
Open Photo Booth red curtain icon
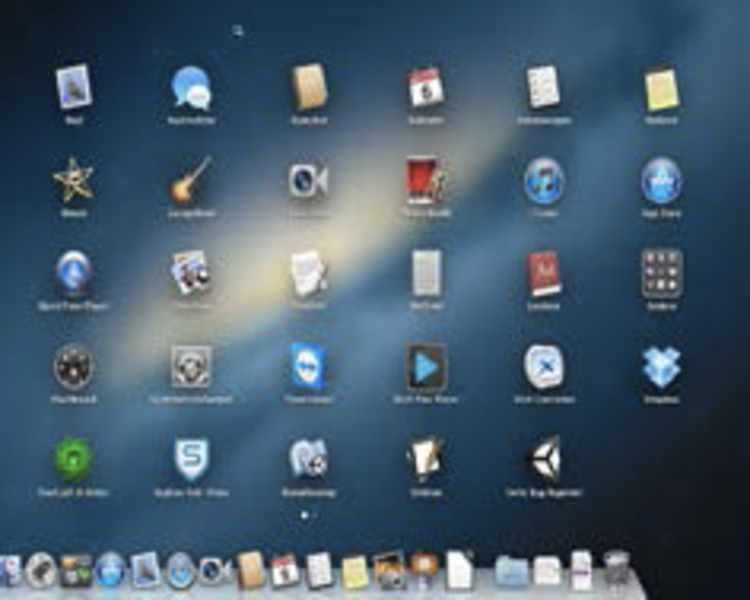425,181
